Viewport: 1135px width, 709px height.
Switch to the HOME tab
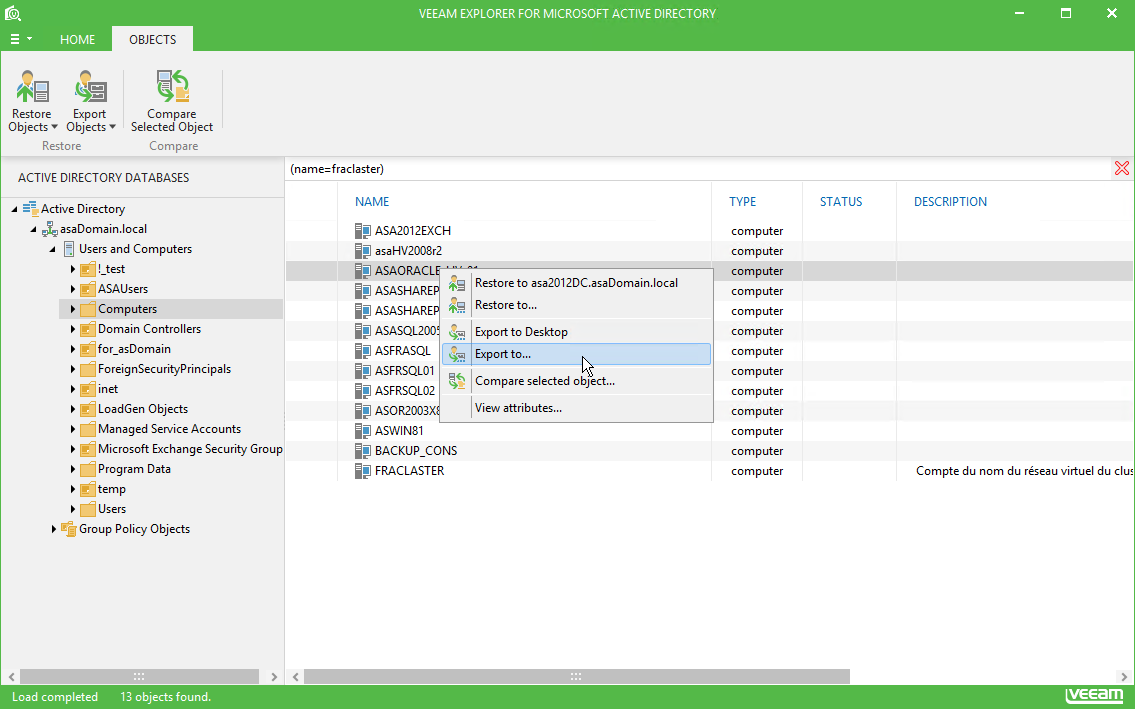[77, 39]
